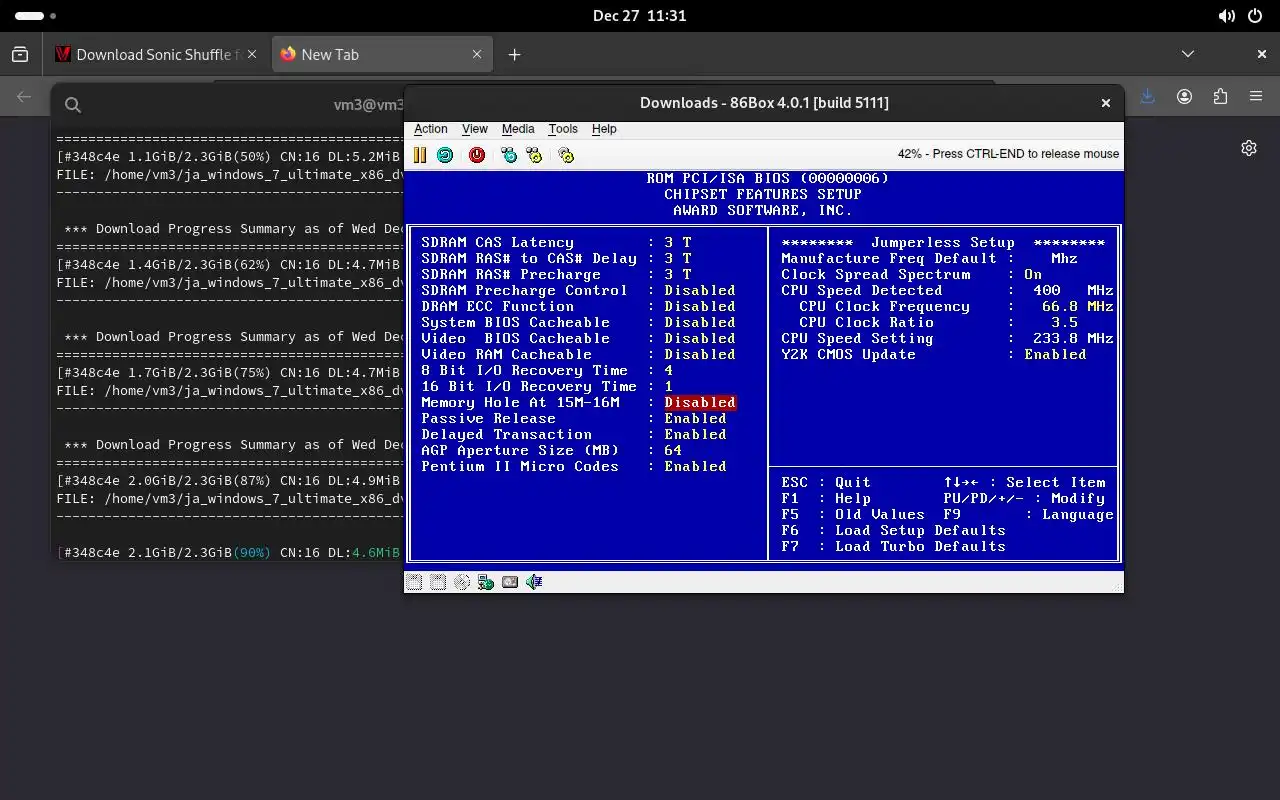Click the SDRAM RAS# to CAS# Delay entry
Screen dimensions: 1280x800
pyautogui.click(x=556, y=259)
